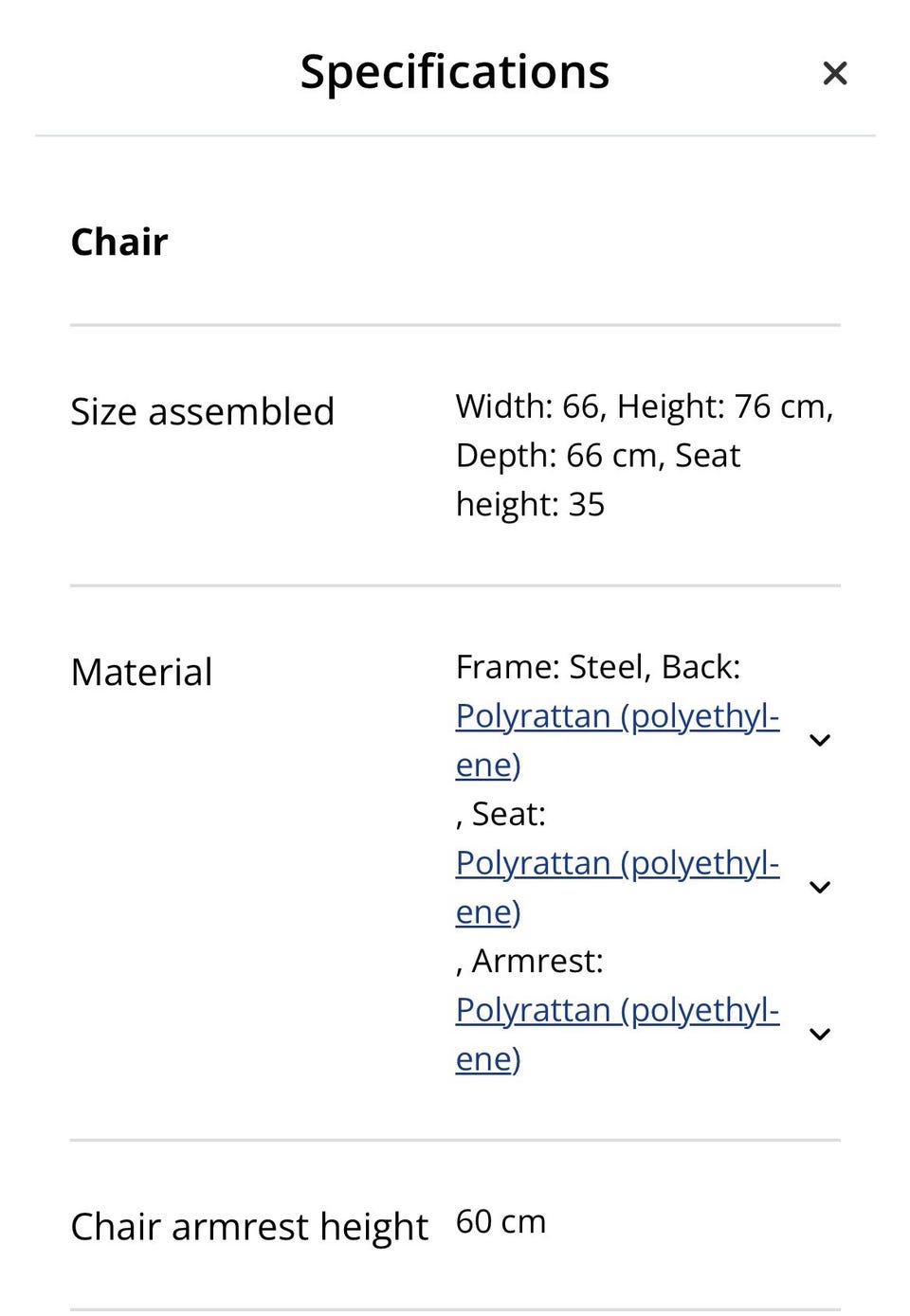Click the Specifications heading
Screen dimensions: 910x1316
(455, 72)
